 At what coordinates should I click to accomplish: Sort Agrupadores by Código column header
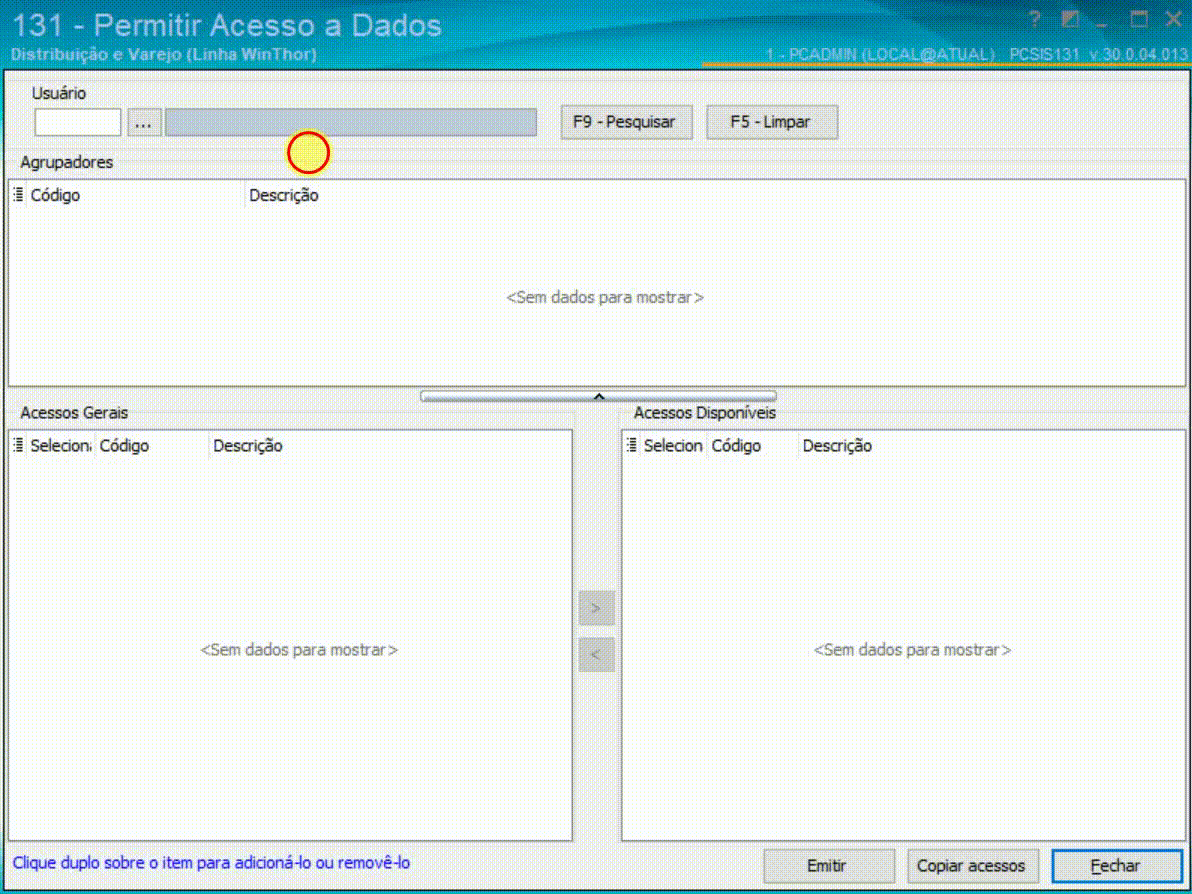pyautogui.click(x=135, y=195)
